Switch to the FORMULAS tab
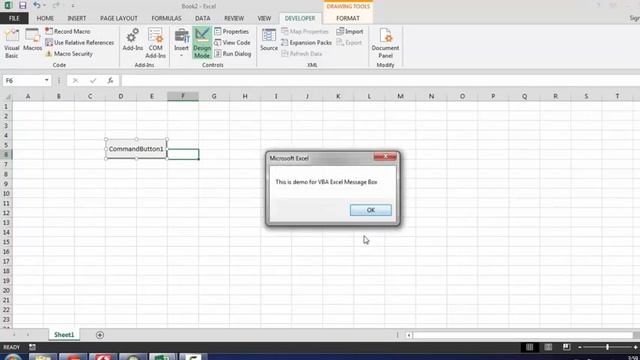Image resolution: width=640 pixels, height=360 pixels. tap(166, 18)
